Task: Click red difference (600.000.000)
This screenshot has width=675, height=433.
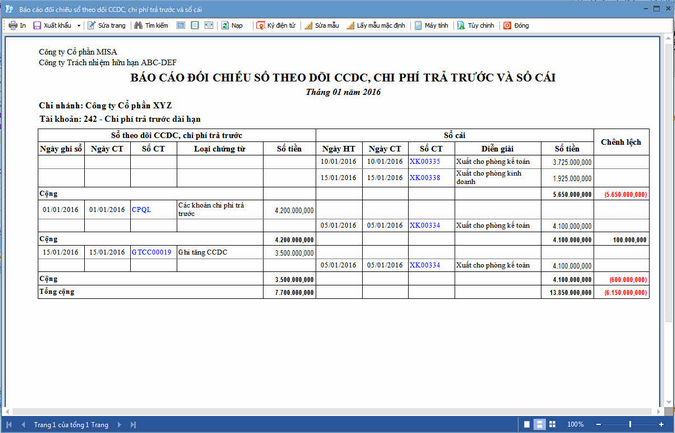Action: click(x=628, y=280)
